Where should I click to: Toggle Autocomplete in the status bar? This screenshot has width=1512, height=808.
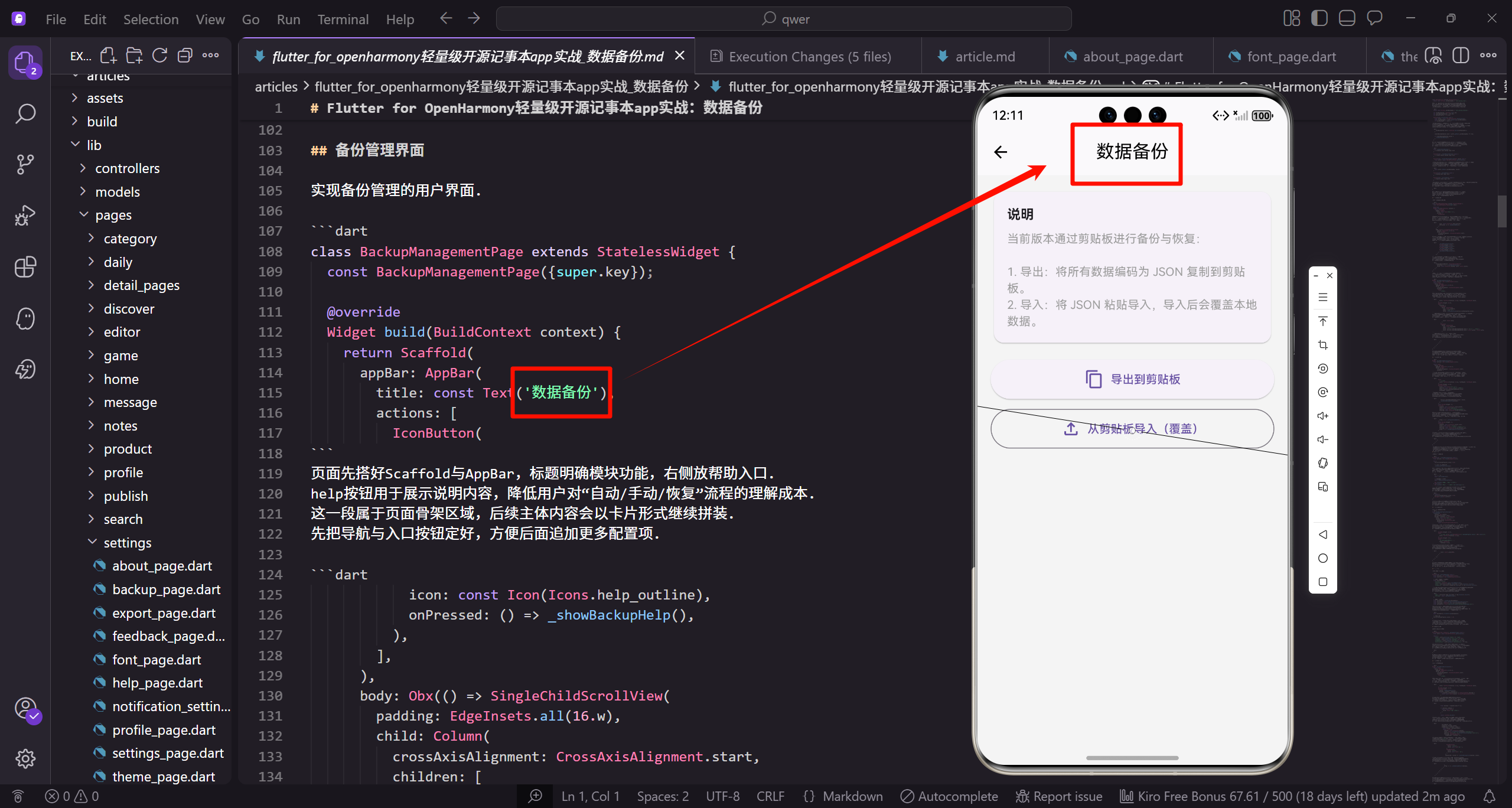(x=949, y=796)
